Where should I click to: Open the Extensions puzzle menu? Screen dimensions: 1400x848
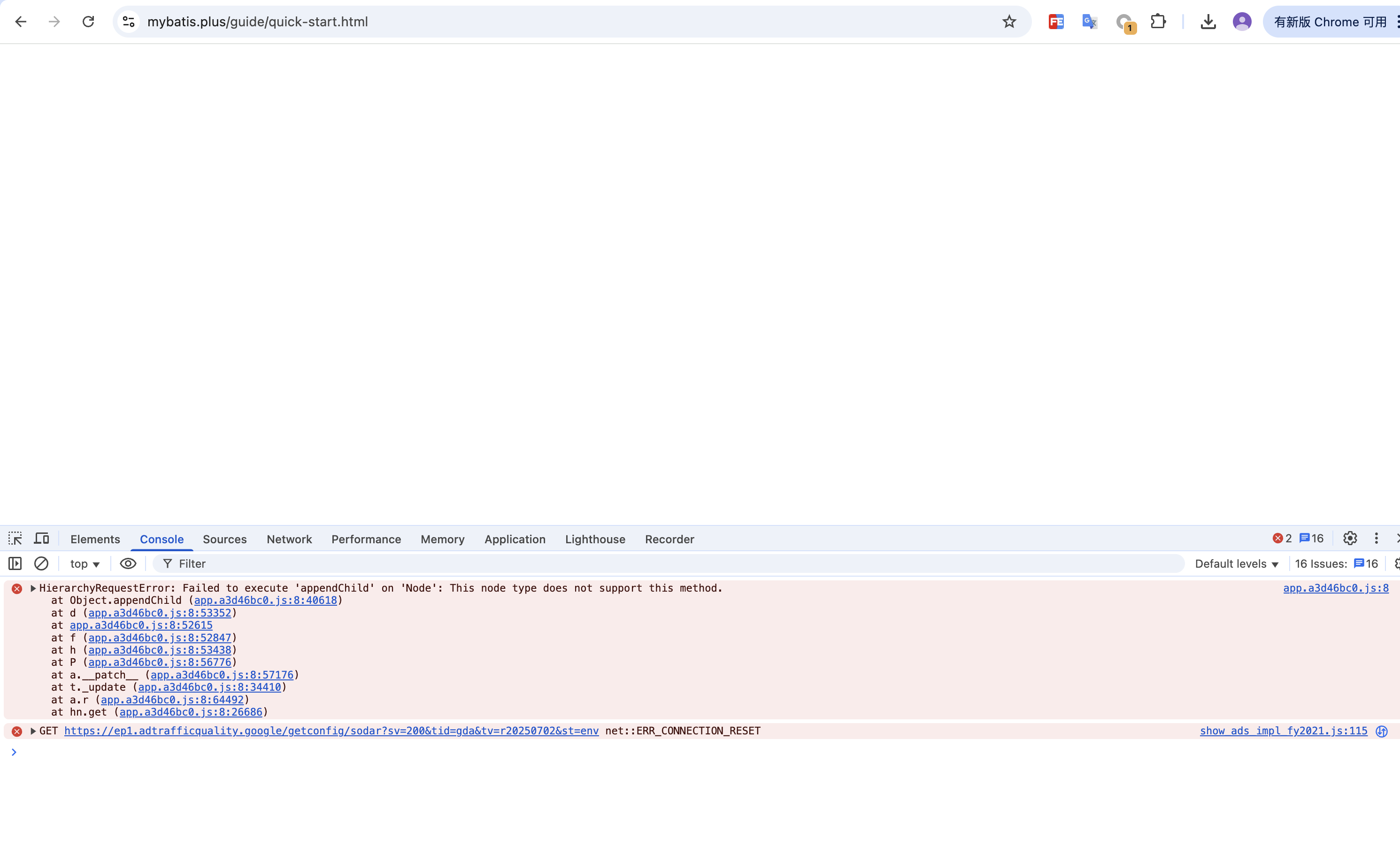(x=1158, y=22)
